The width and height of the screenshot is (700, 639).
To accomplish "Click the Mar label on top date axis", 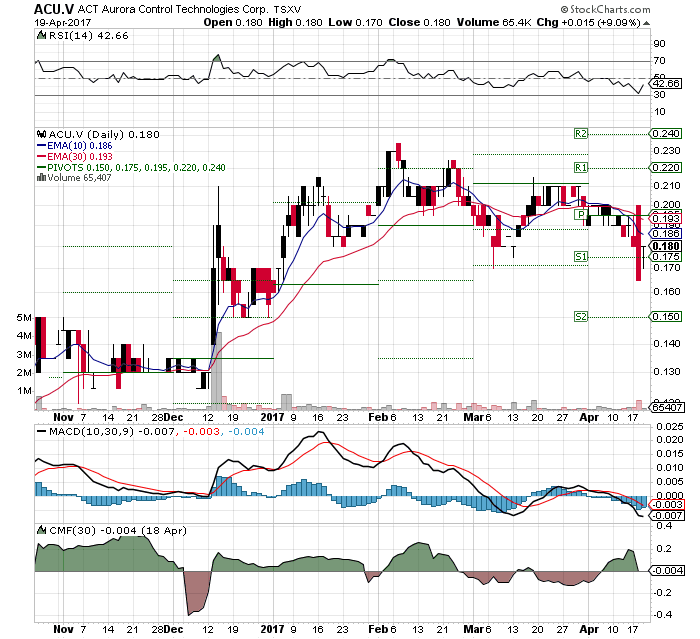I will (x=474, y=417).
